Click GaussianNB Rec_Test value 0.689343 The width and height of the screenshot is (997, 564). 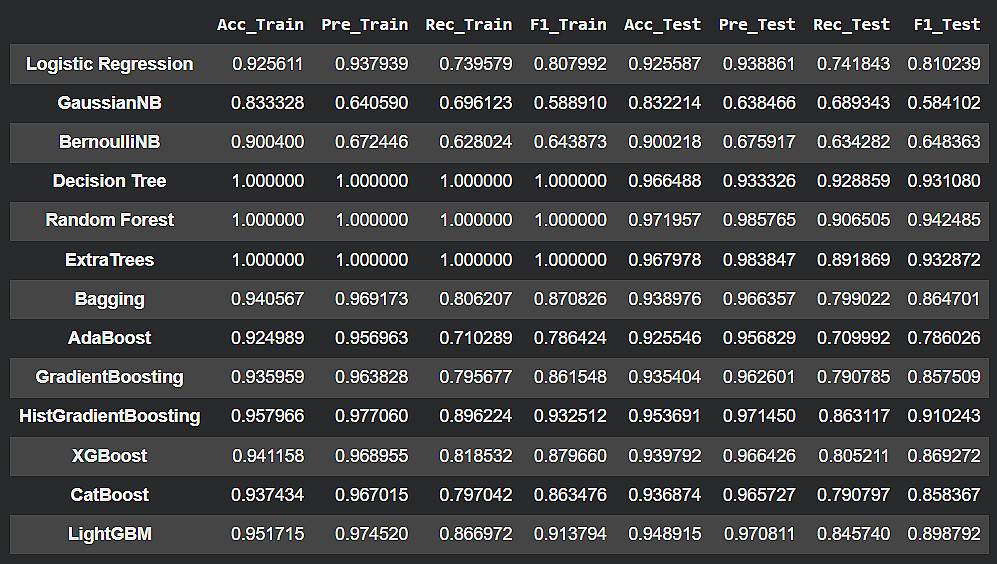point(853,103)
